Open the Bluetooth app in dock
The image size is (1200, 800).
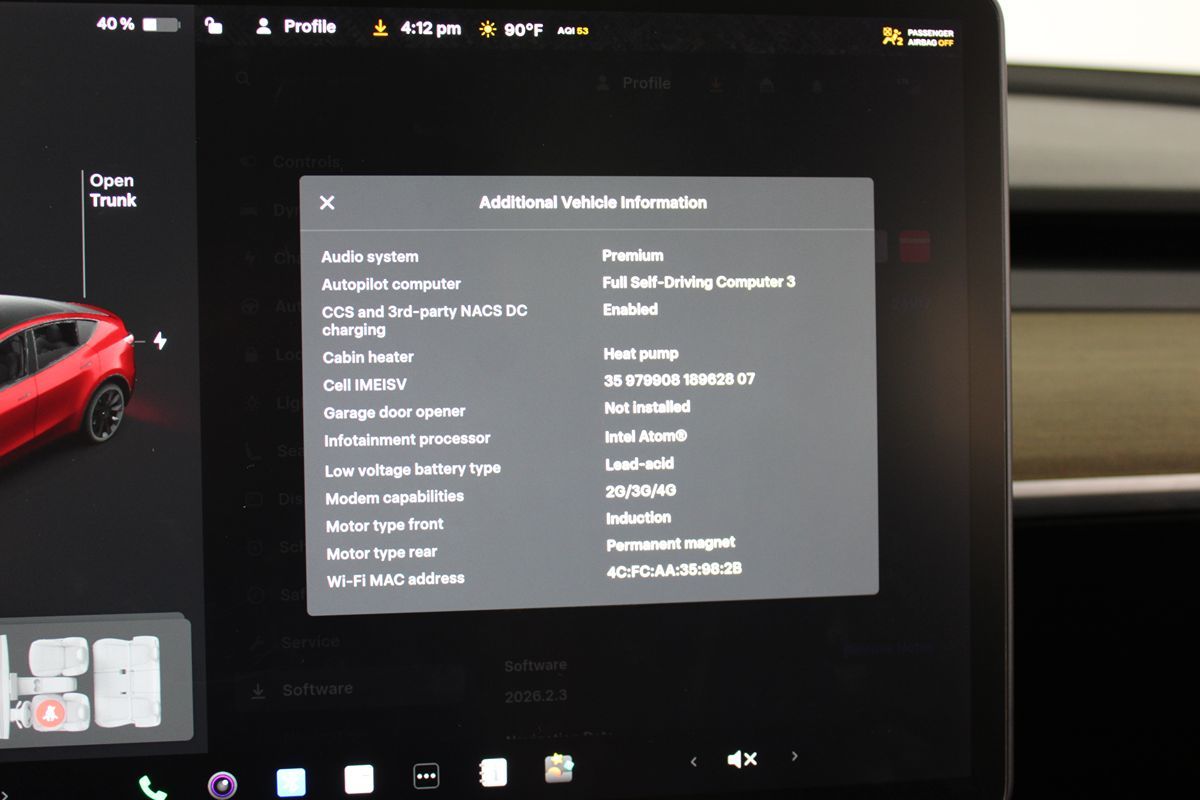(x=291, y=782)
